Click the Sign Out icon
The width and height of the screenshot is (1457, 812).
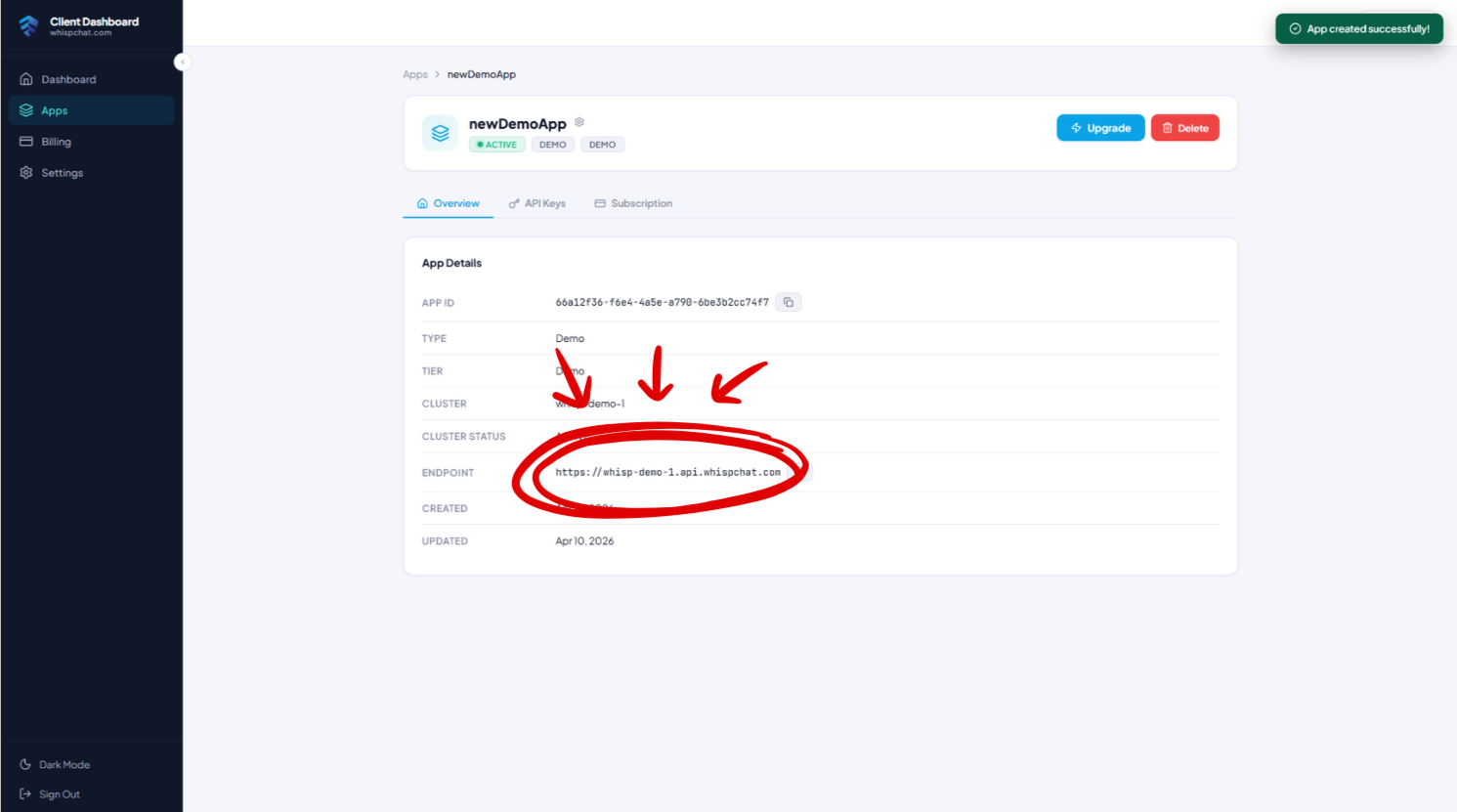pos(24,793)
